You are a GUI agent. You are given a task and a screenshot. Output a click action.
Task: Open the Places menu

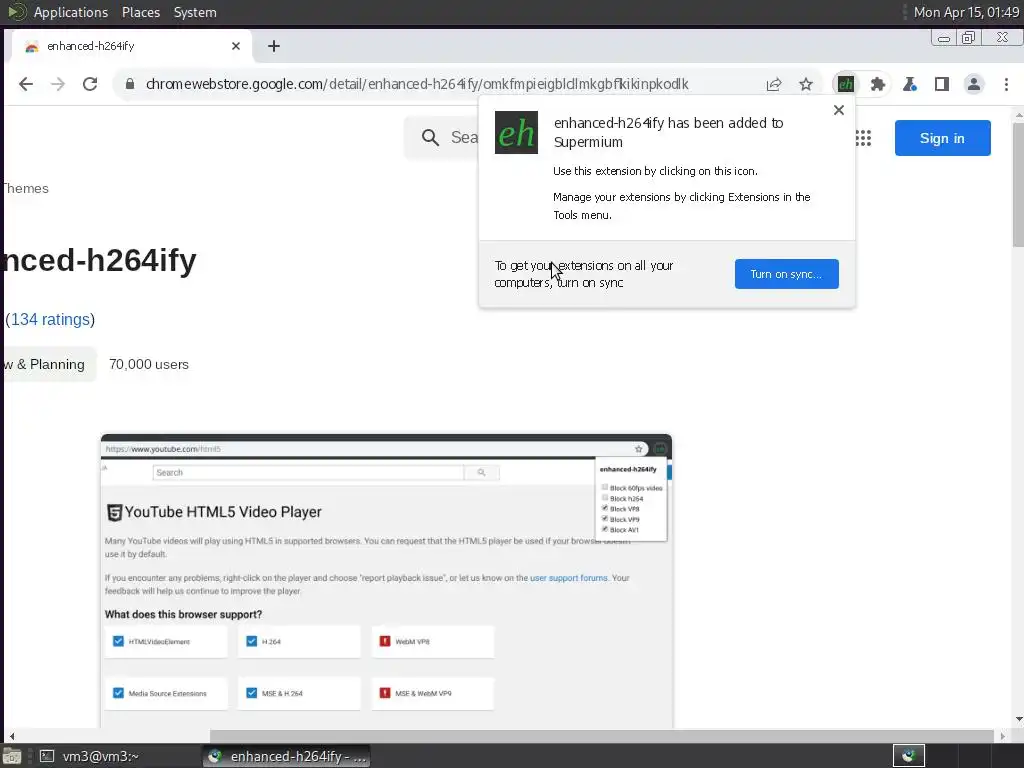140,12
